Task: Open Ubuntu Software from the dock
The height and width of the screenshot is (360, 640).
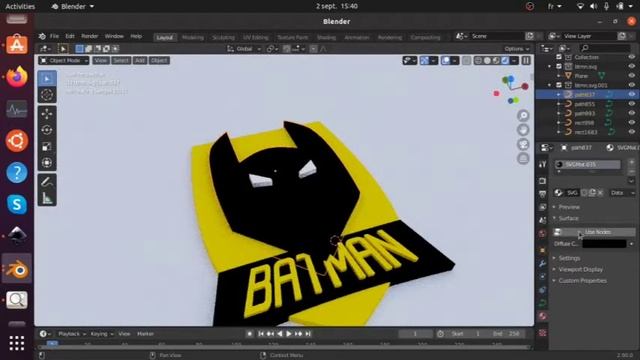Action: 17,44
